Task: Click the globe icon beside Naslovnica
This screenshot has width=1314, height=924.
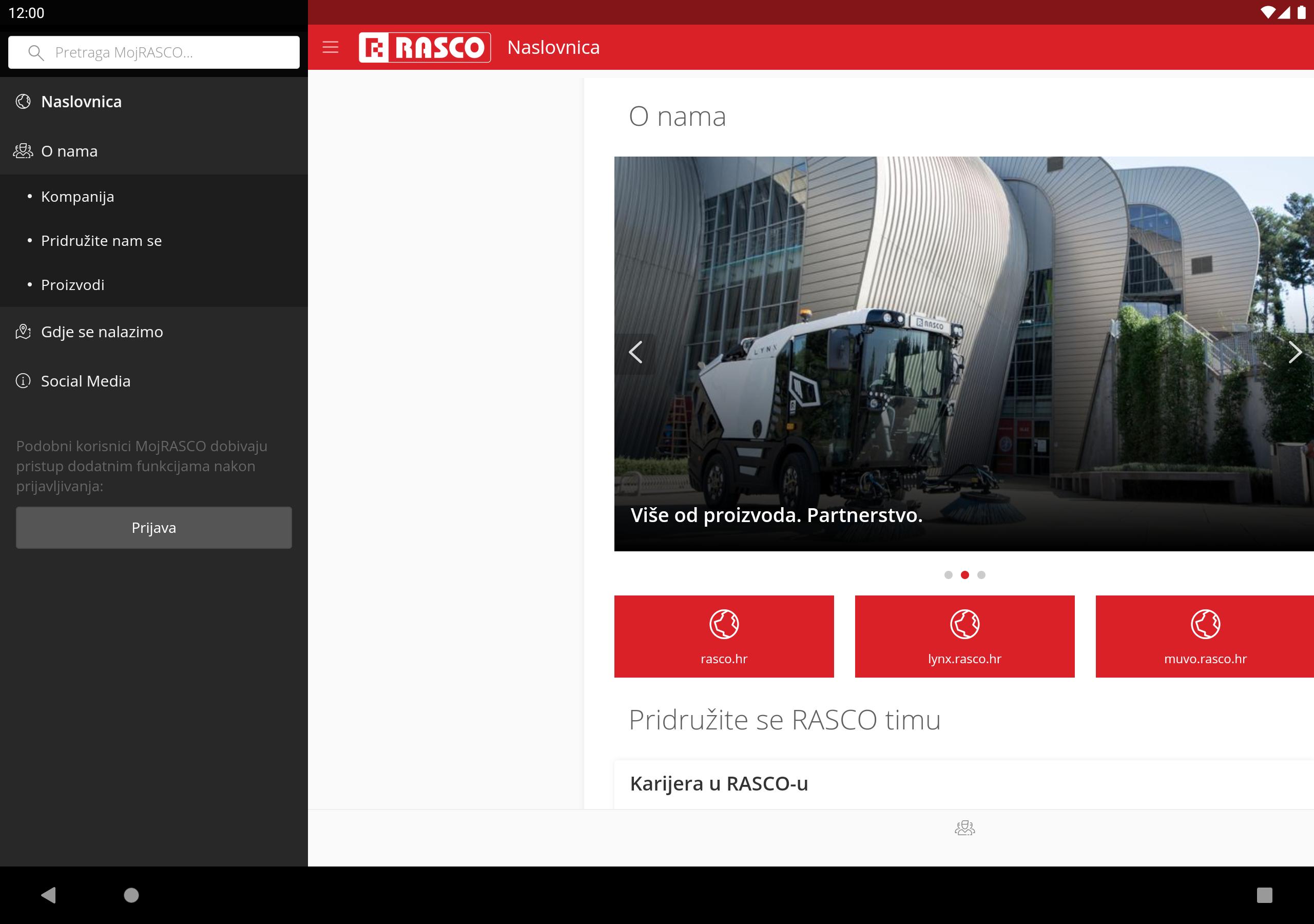Action: click(x=23, y=102)
